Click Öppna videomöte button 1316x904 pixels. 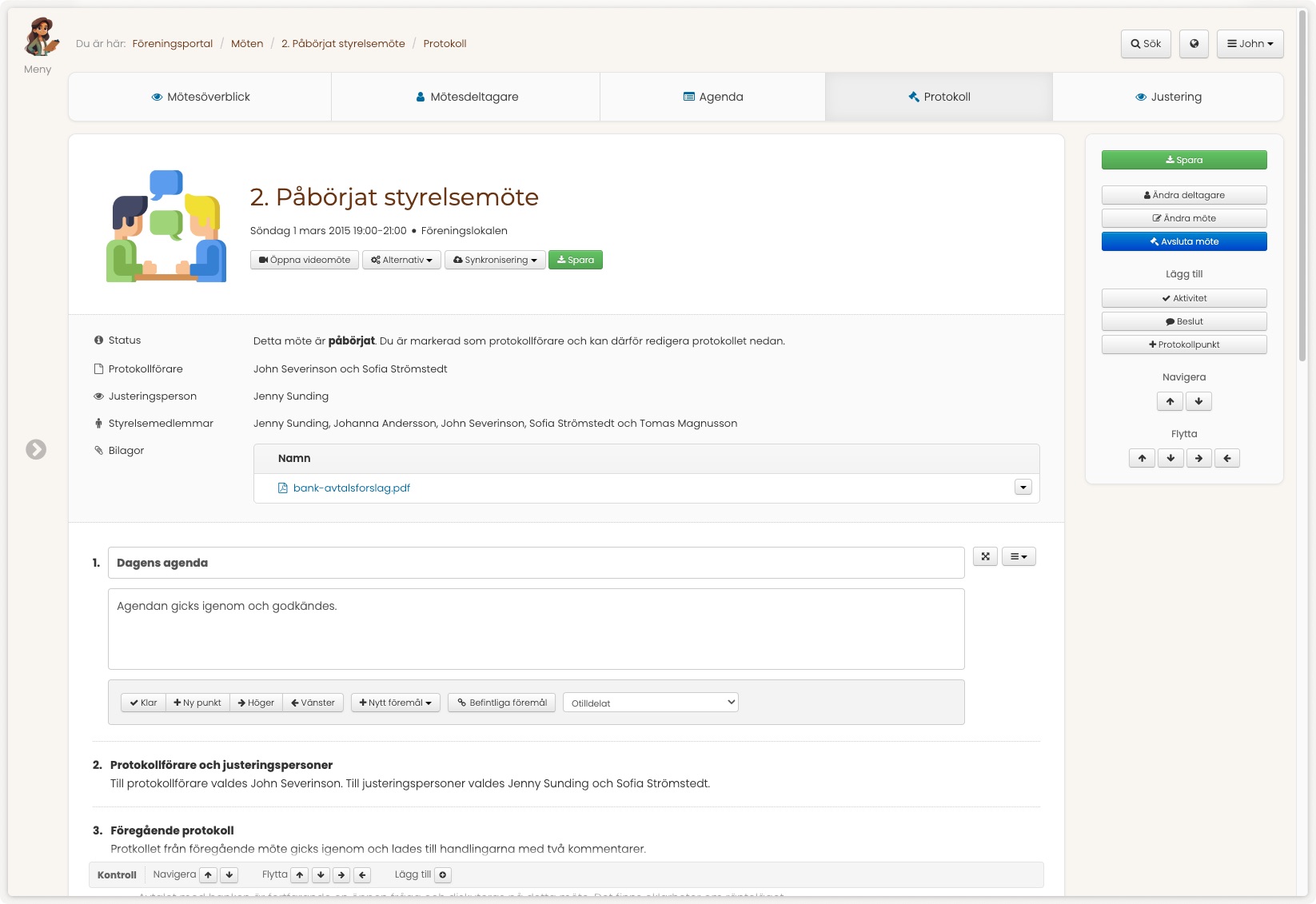[x=305, y=260]
